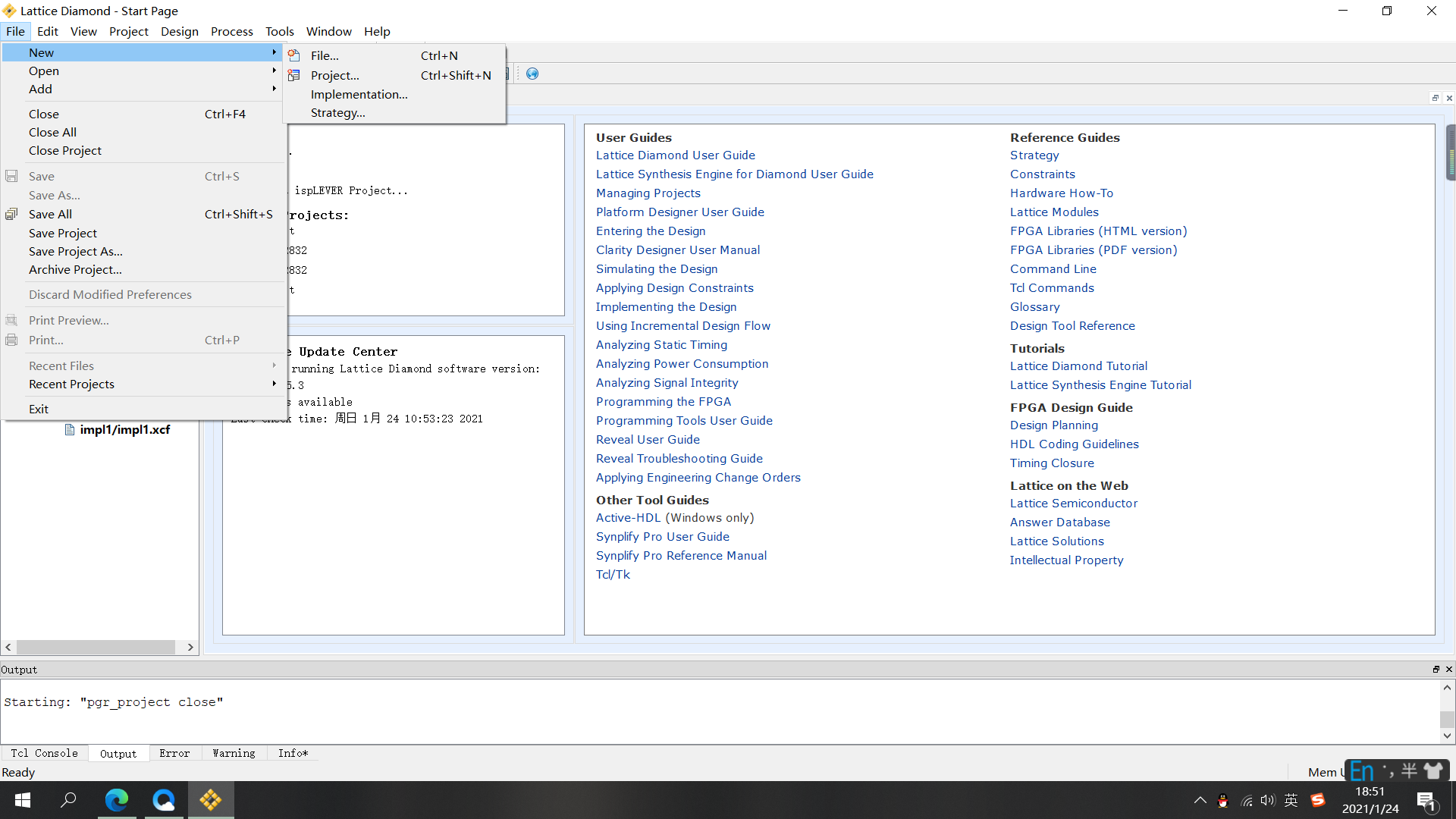Click the impl1.xcf file icon
The height and width of the screenshot is (819, 1456).
tap(70, 429)
